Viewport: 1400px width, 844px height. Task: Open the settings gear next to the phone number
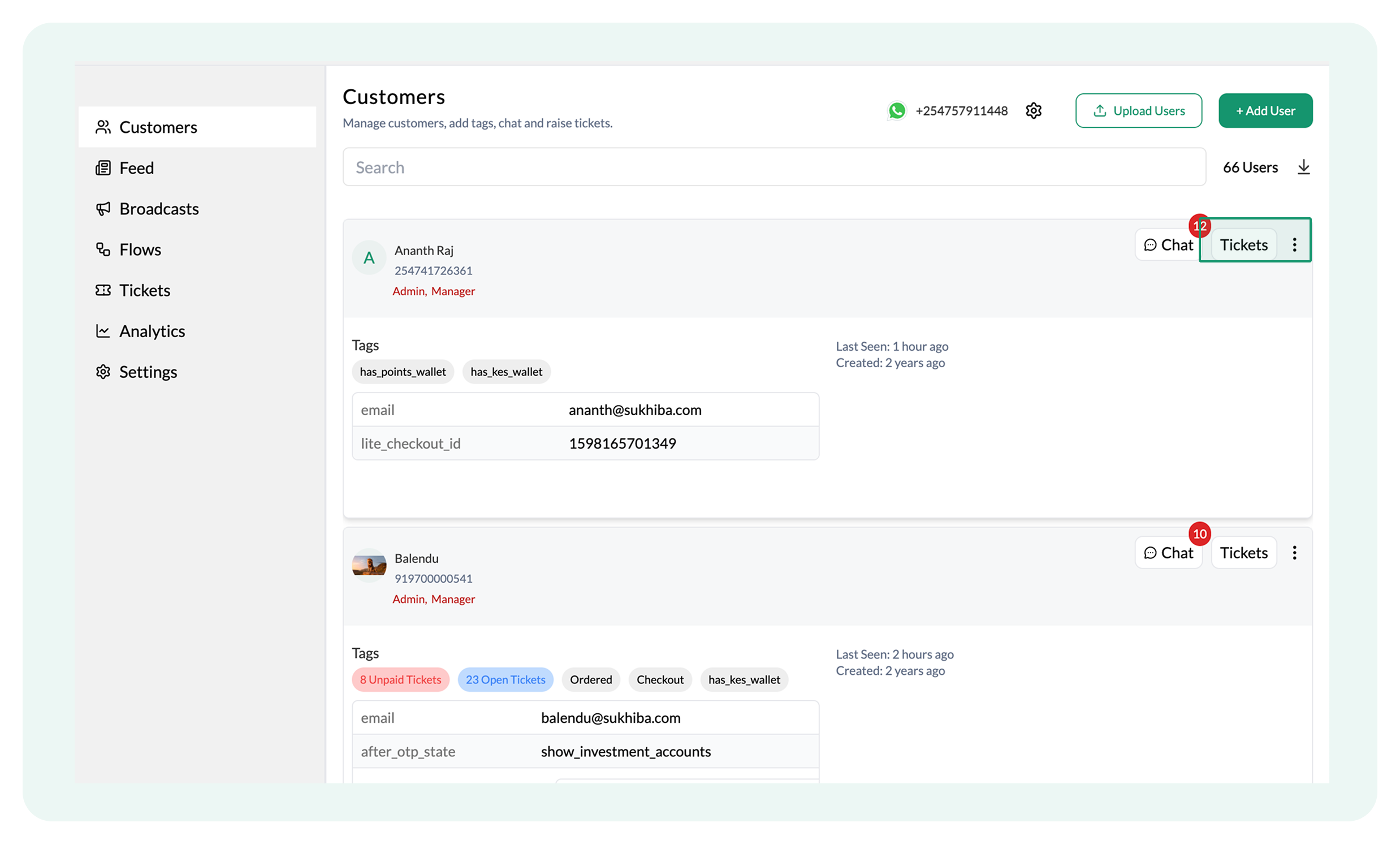click(x=1034, y=111)
